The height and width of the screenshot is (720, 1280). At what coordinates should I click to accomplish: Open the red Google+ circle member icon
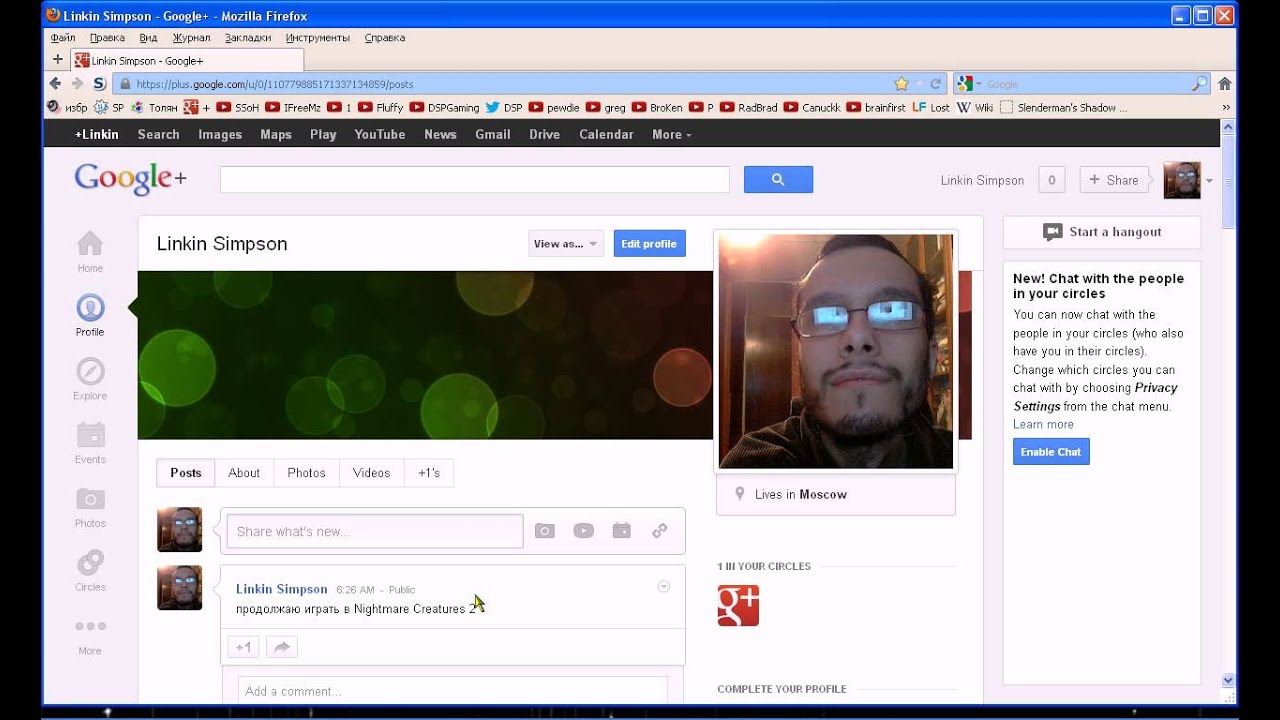coord(738,606)
